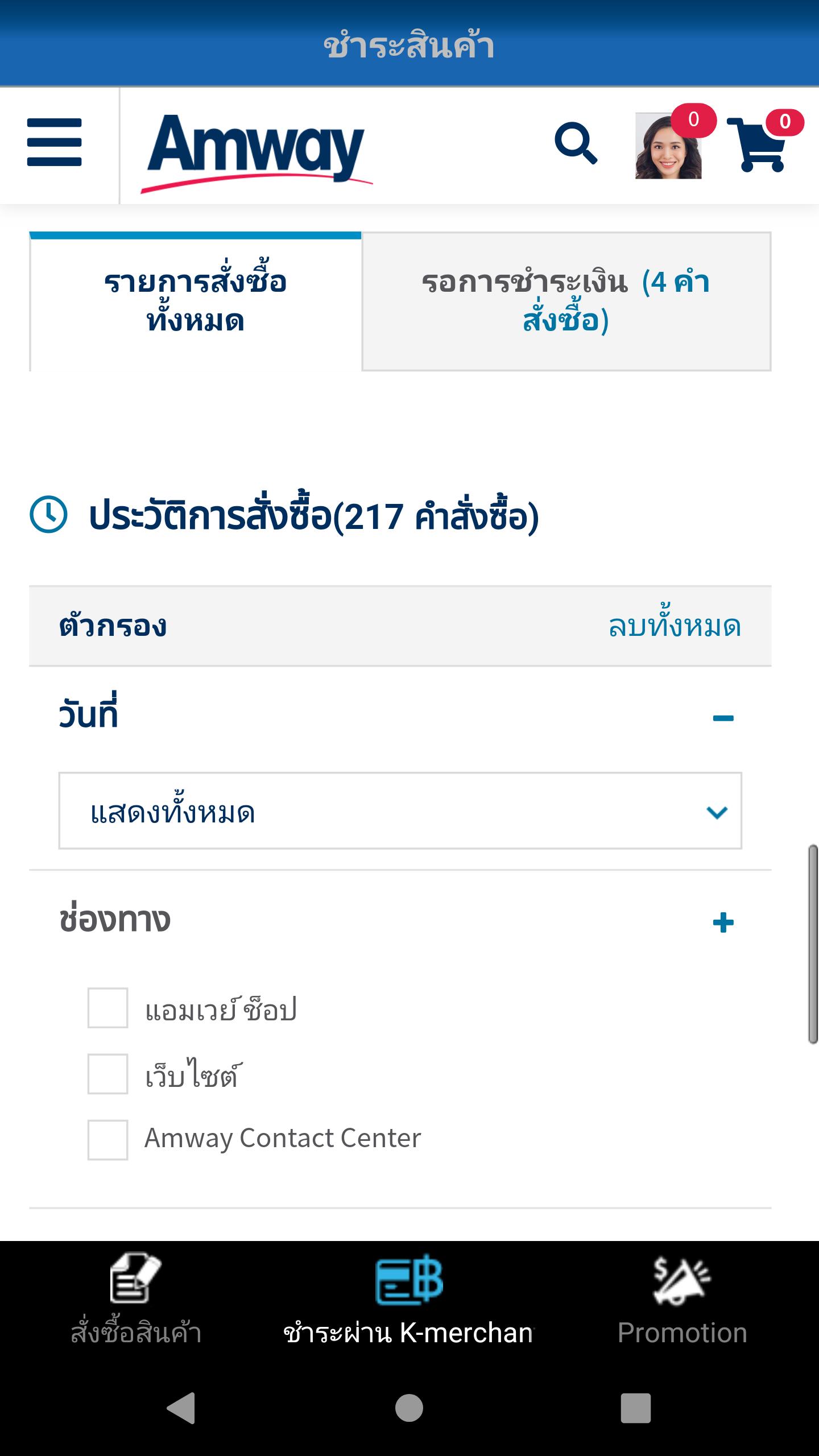Tick the เว็บไซต์ checkbox
The height and width of the screenshot is (1456, 819).
[107, 1074]
